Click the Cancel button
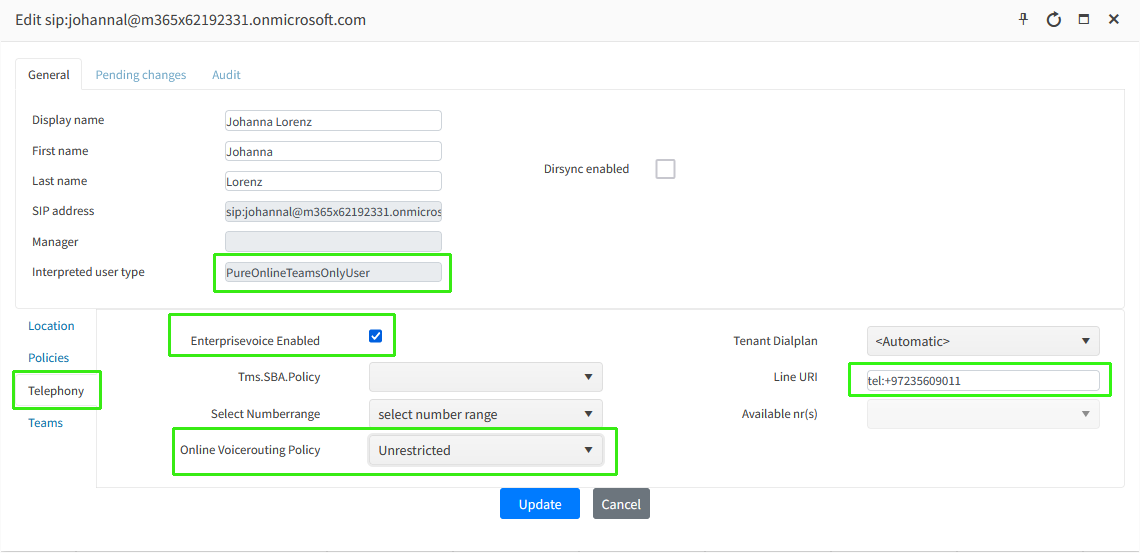Image resolution: width=1140 pixels, height=553 pixels. pos(621,504)
